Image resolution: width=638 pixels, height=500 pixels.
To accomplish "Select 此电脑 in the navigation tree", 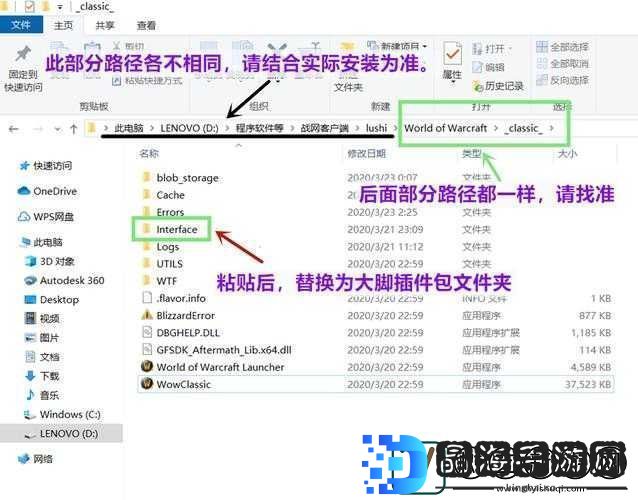I will (41, 242).
